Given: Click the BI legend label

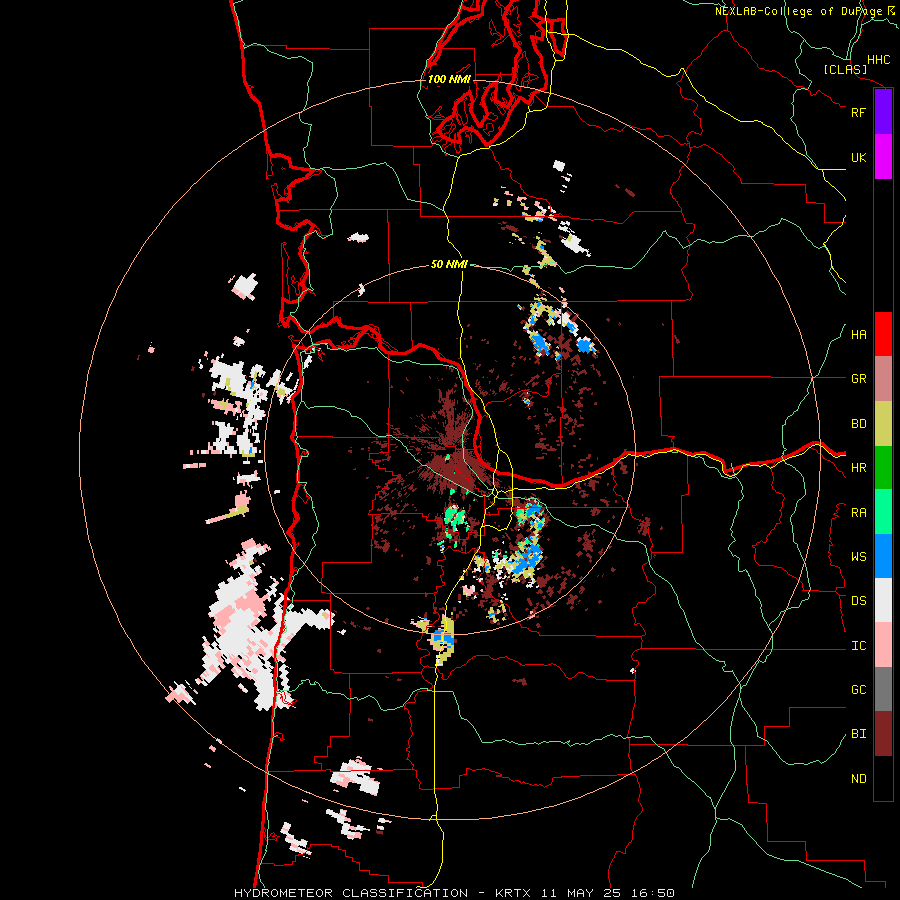Looking at the screenshot, I should pyautogui.click(x=858, y=734).
